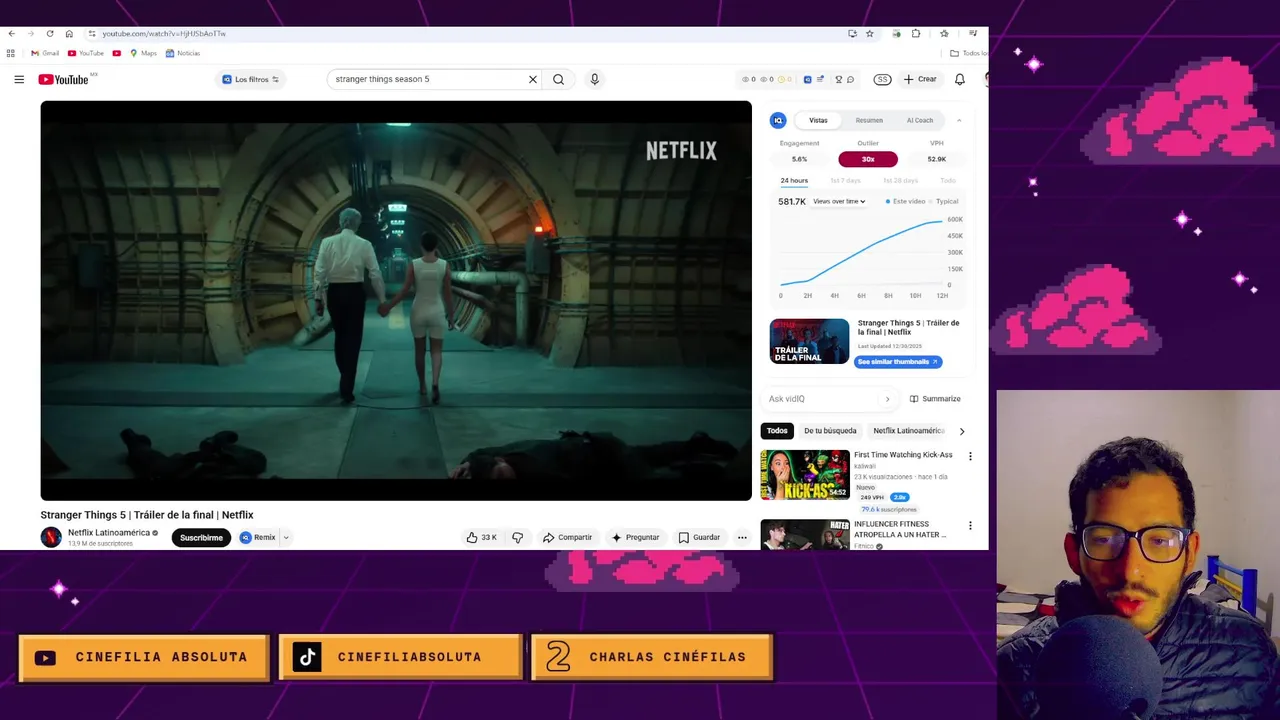The height and width of the screenshot is (720, 1280).
Task: Click See similar thumbnails button
Action: 898,362
